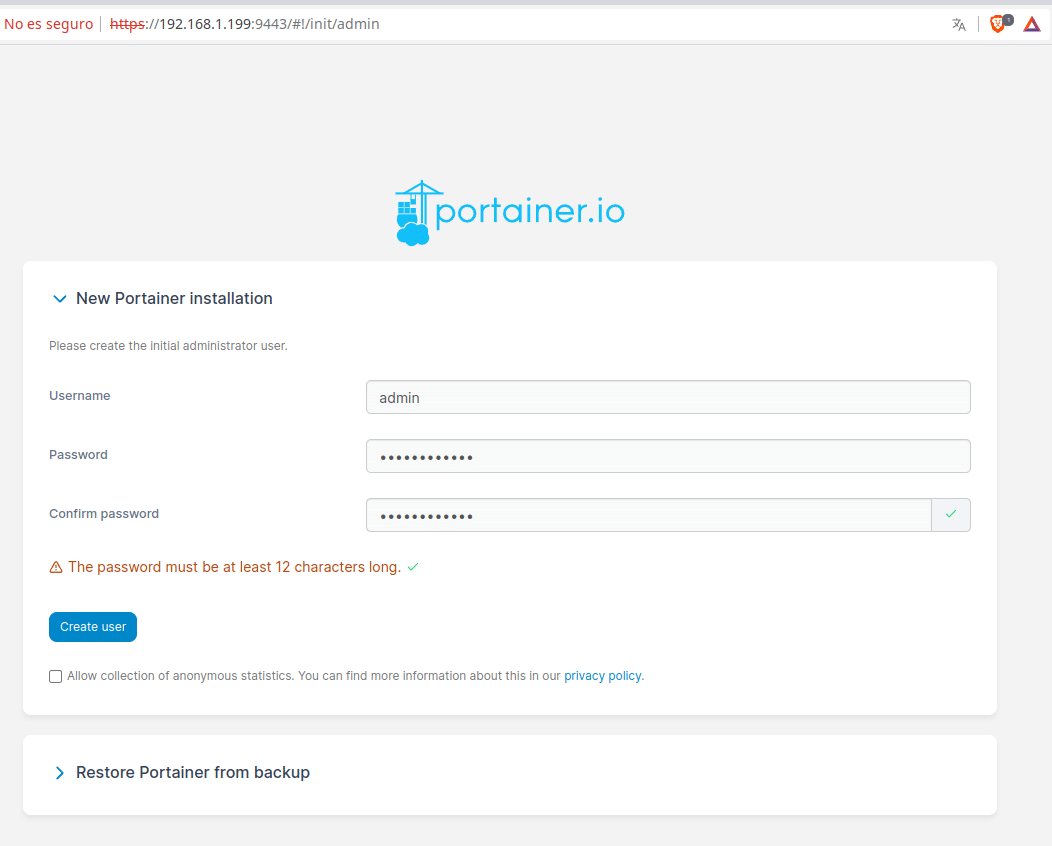Open the privacy policy link
Viewport: 1052px width, 846px height.
(602, 675)
